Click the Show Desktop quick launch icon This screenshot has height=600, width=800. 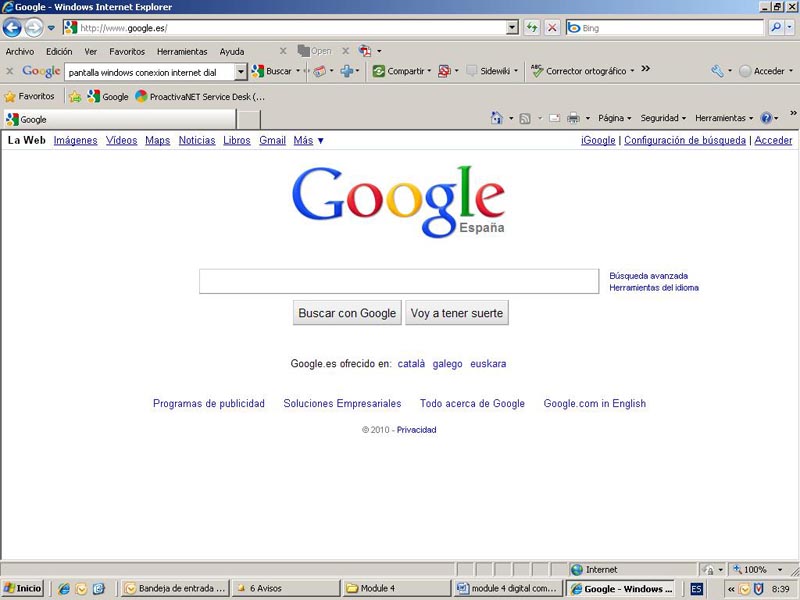tap(98, 589)
